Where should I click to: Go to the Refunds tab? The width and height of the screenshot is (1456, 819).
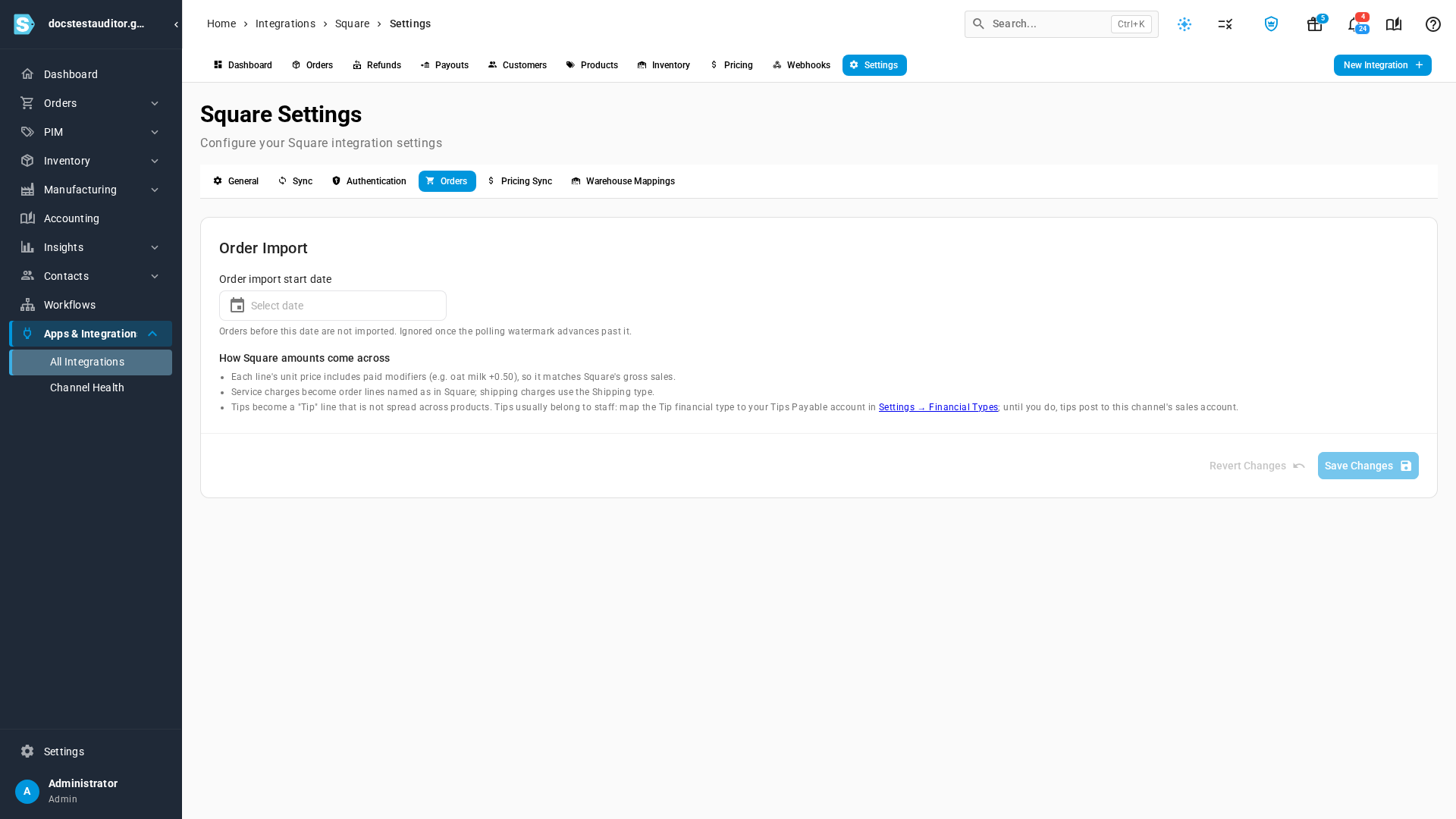click(377, 65)
